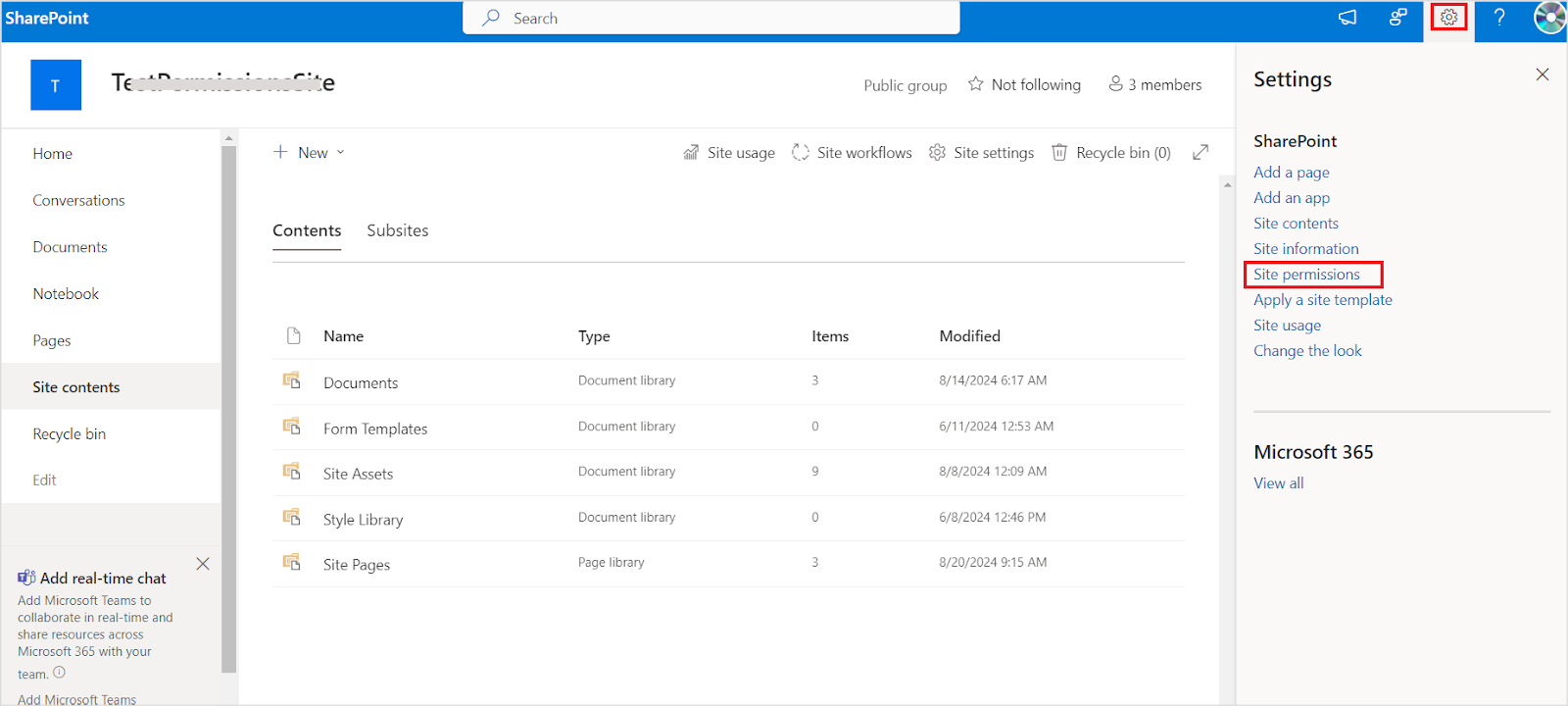Dismiss the Add real-time chat banner
The width and height of the screenshot is (1568, 706).
(203, 564)
